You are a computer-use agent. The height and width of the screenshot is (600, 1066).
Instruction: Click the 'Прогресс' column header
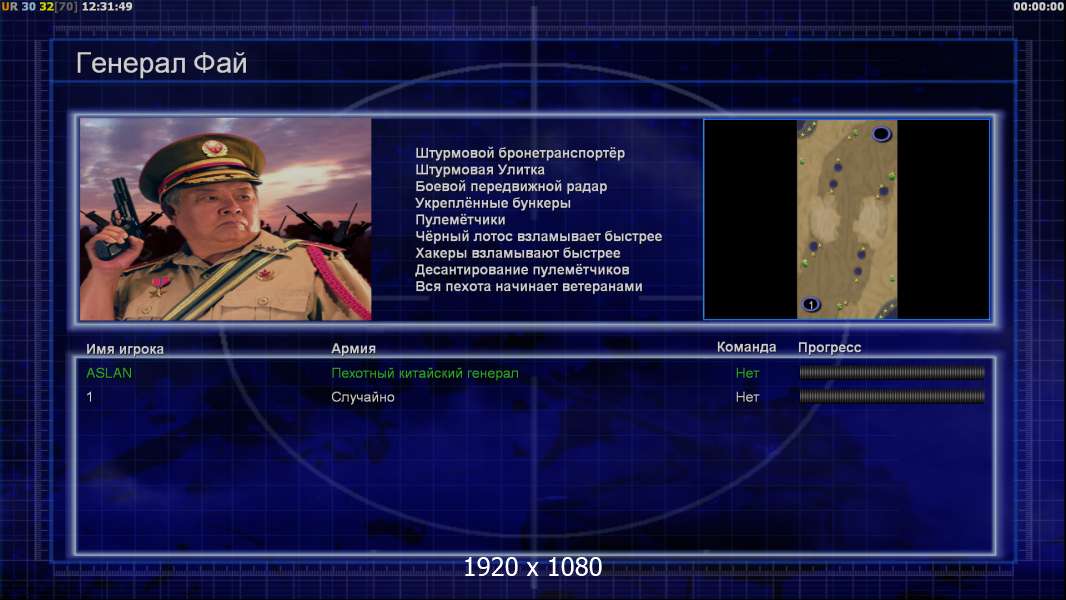pyautogui.click(x=829, y=347)
